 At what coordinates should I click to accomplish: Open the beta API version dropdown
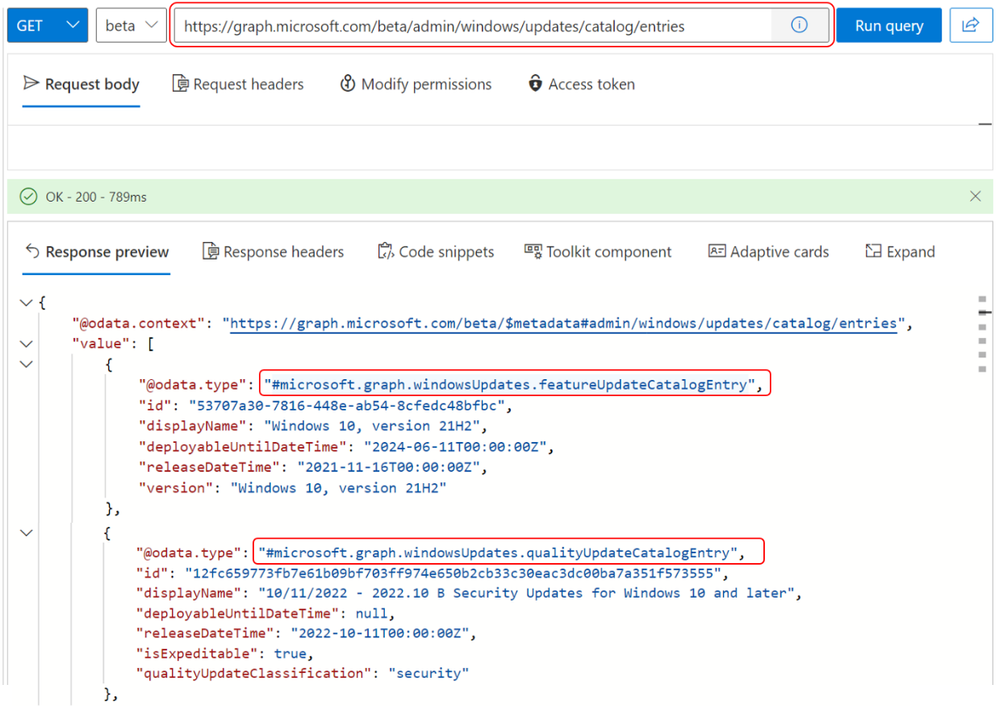coord(131,25)
